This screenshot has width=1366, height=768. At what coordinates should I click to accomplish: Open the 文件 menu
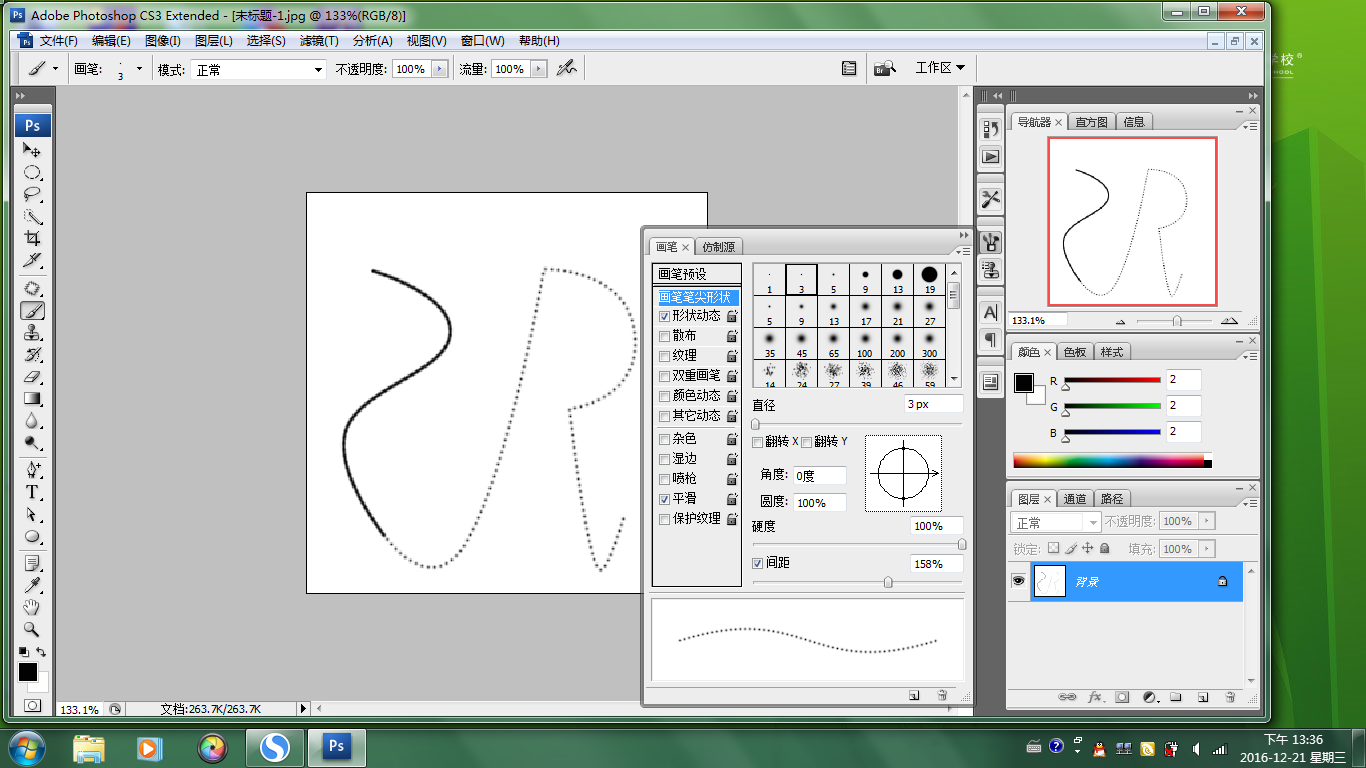(x=58, y=41)
